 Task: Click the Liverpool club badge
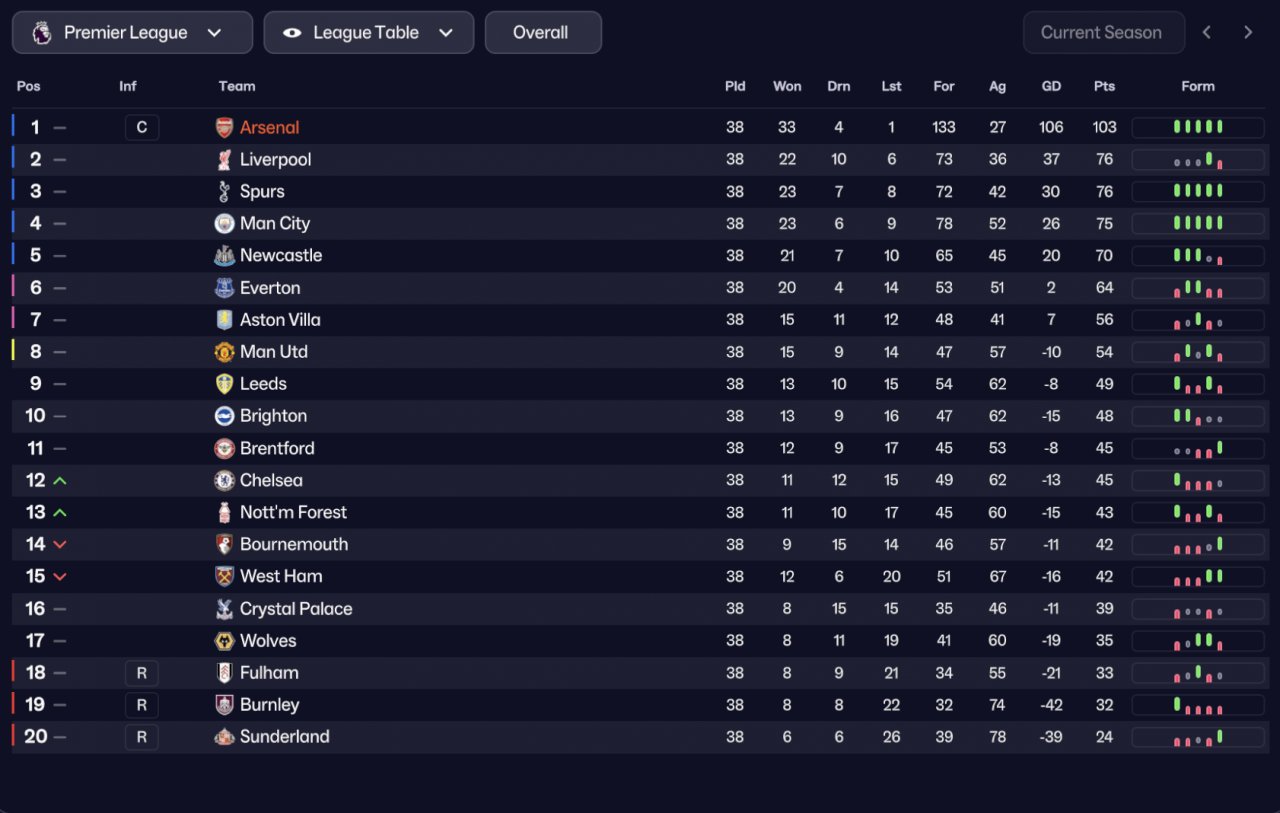224,160
